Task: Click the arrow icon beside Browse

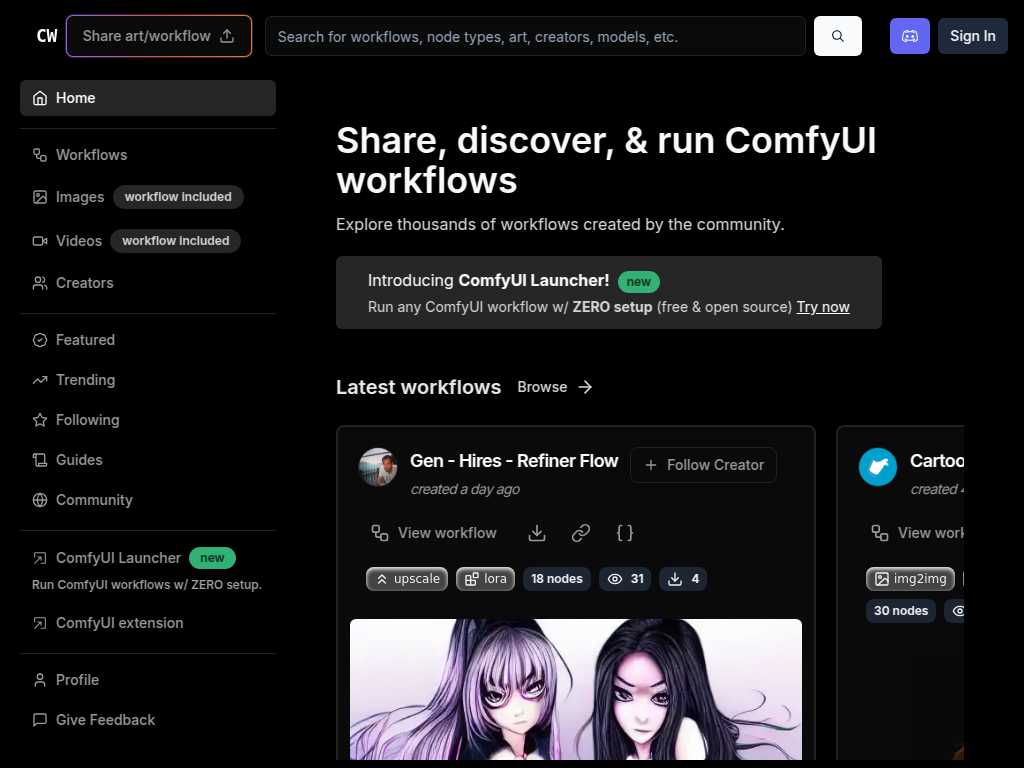Action: pyautogui.click(x=585, y=387)
